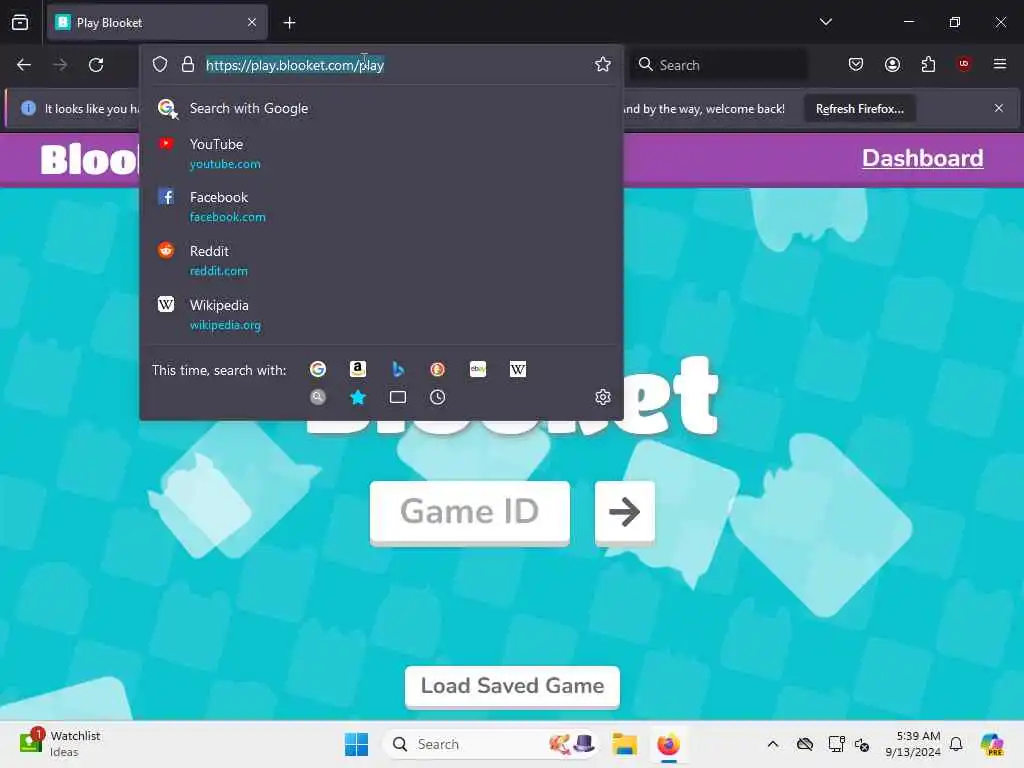Click Load Saved Game button

pyautogui.click(x=512, y=686)
